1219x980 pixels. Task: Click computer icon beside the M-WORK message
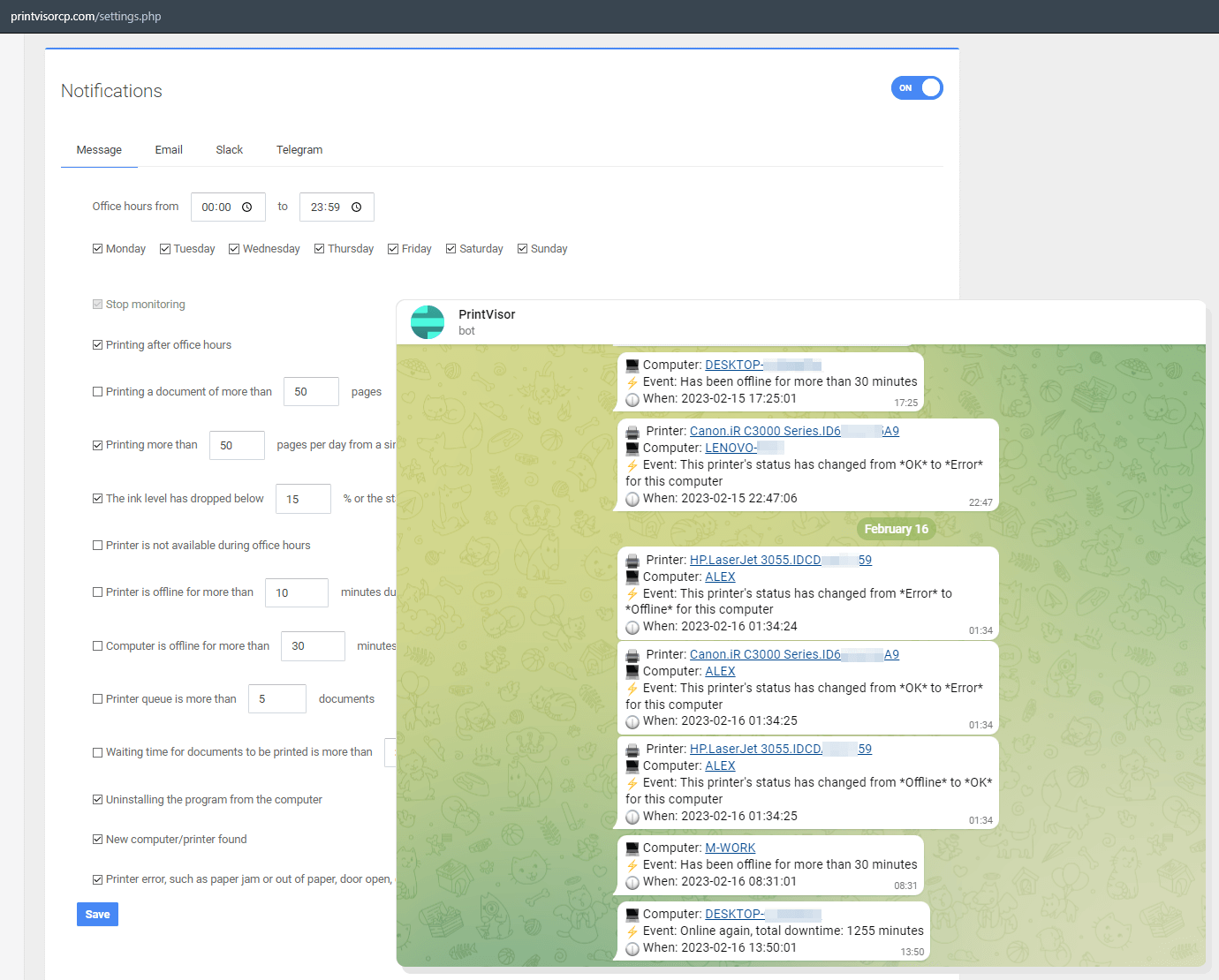point(632,848)
